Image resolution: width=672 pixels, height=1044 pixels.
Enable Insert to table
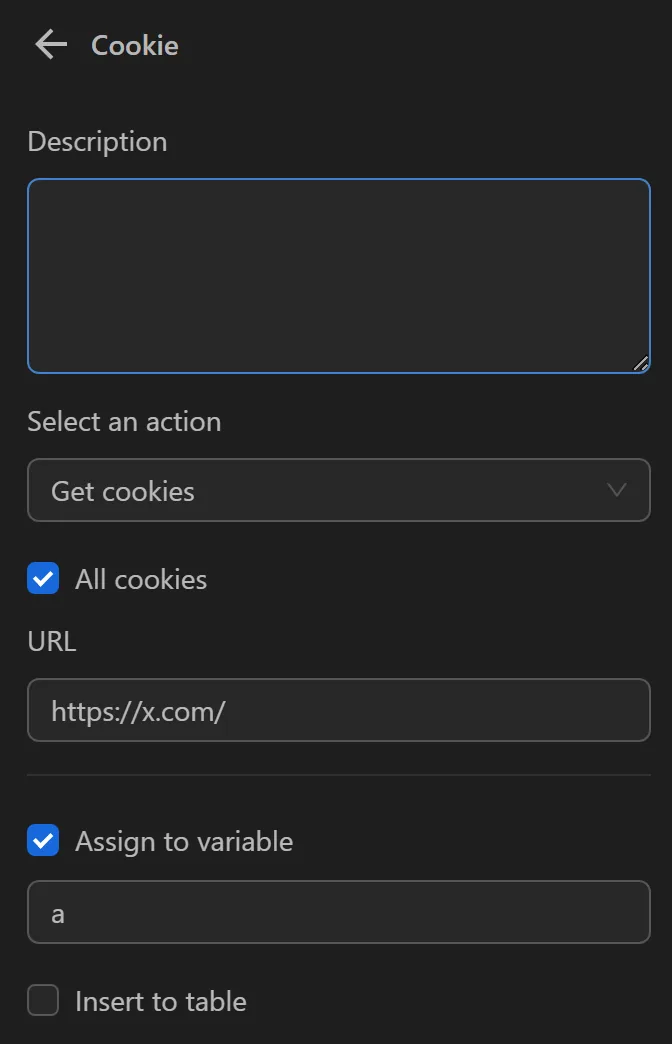click(x=43, y=1001)
